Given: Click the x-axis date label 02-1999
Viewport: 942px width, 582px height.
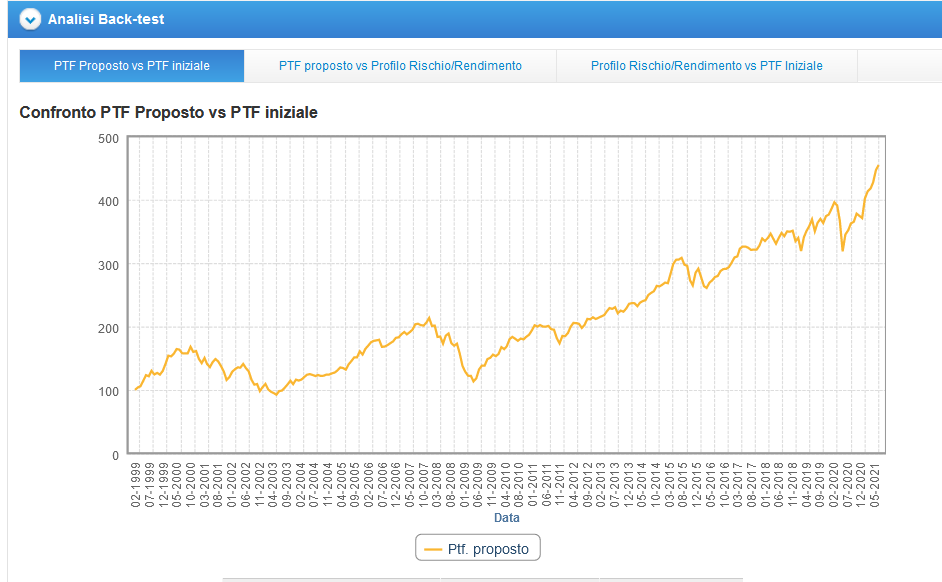Looking at the screenshot, I should coord(136,485).
